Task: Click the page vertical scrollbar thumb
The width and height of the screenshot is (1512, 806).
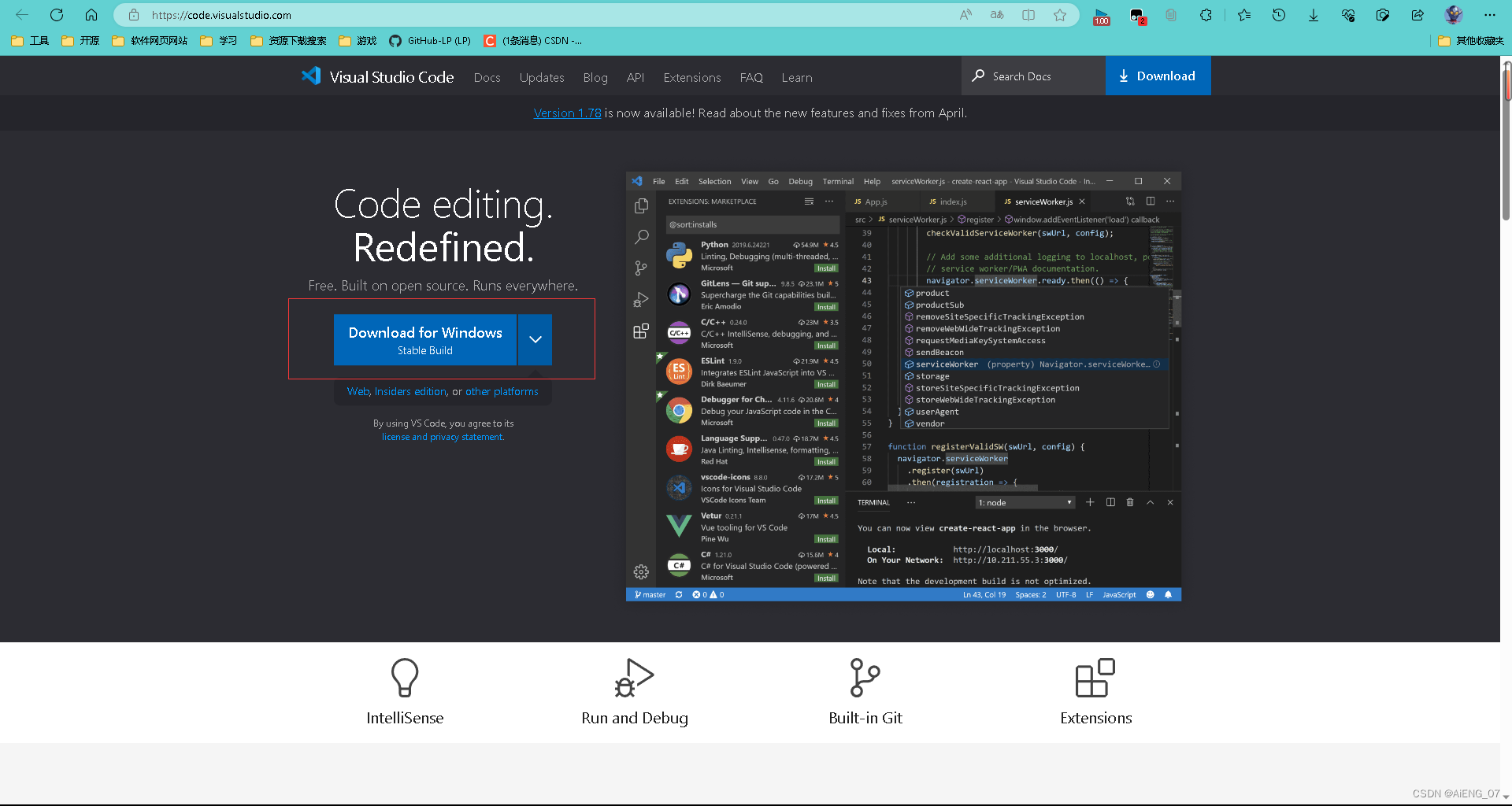Action: tap(1506, 140)
